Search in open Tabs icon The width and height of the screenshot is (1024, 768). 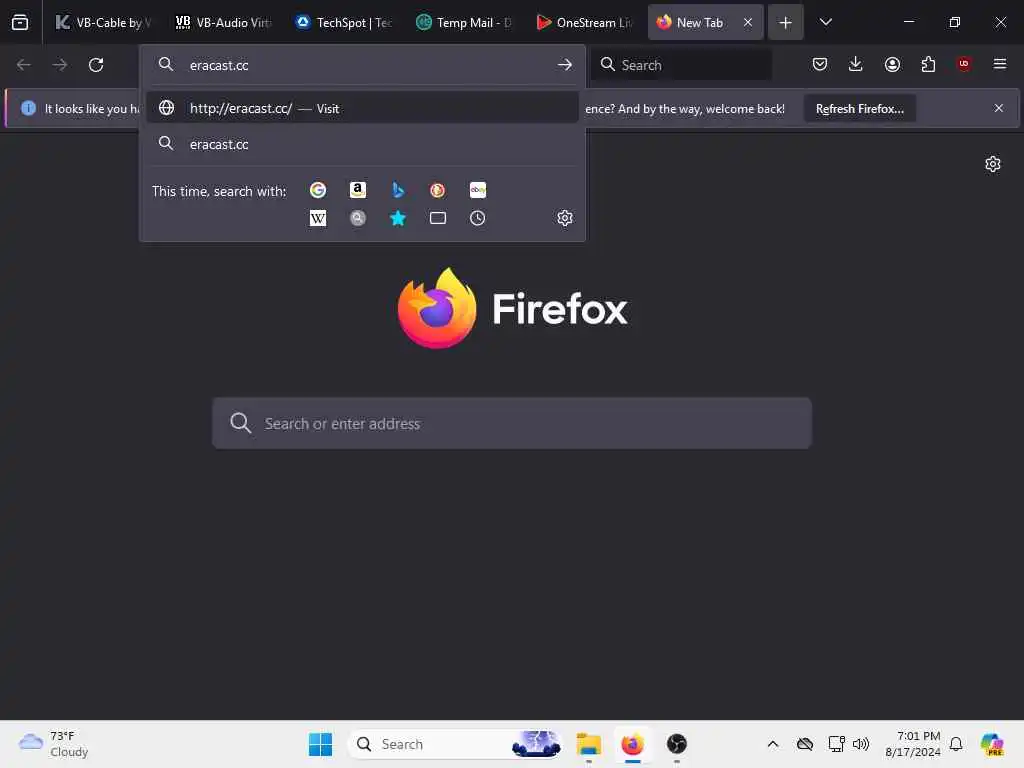438,218
